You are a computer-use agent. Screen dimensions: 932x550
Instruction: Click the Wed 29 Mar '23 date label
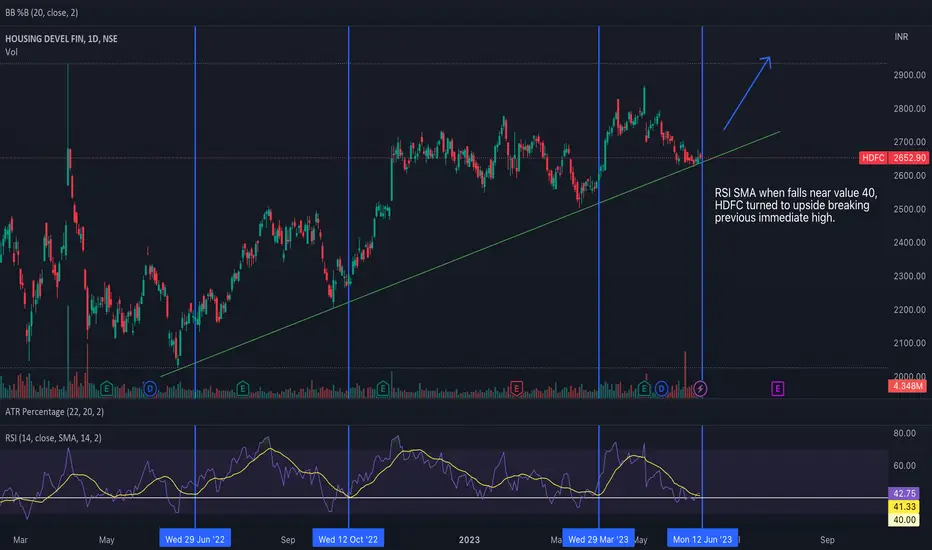(x=599, y=539)
